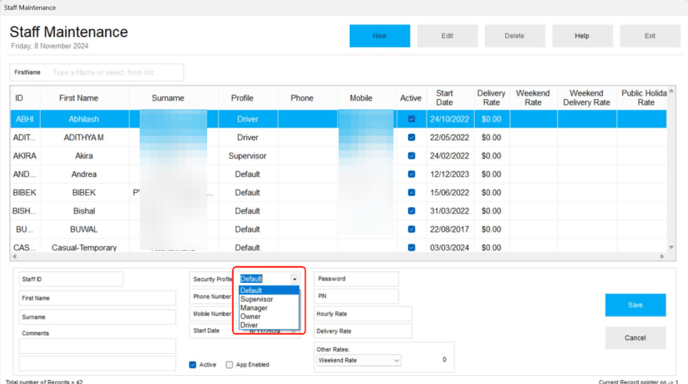Select the Bishal staff row

pyautogui.click(x=338, y=211)
